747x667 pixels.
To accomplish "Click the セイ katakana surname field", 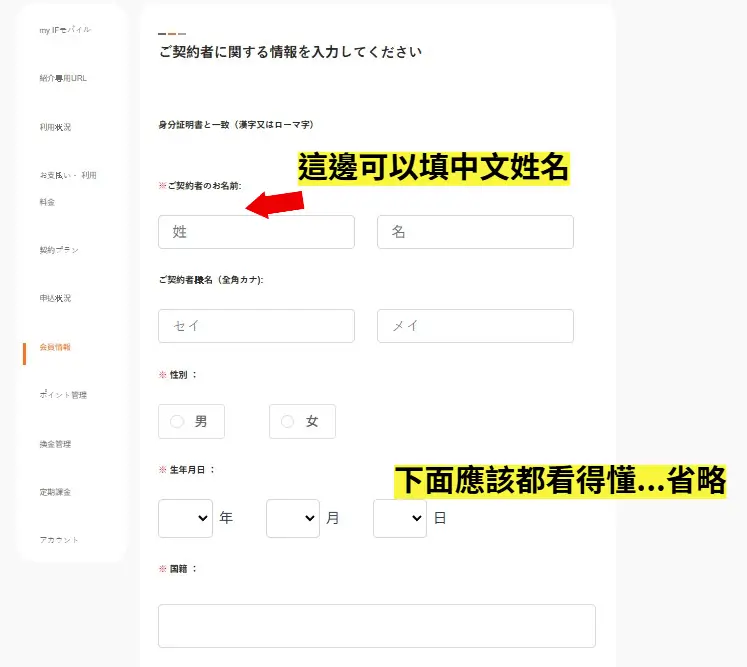I will tap(256, 326).
